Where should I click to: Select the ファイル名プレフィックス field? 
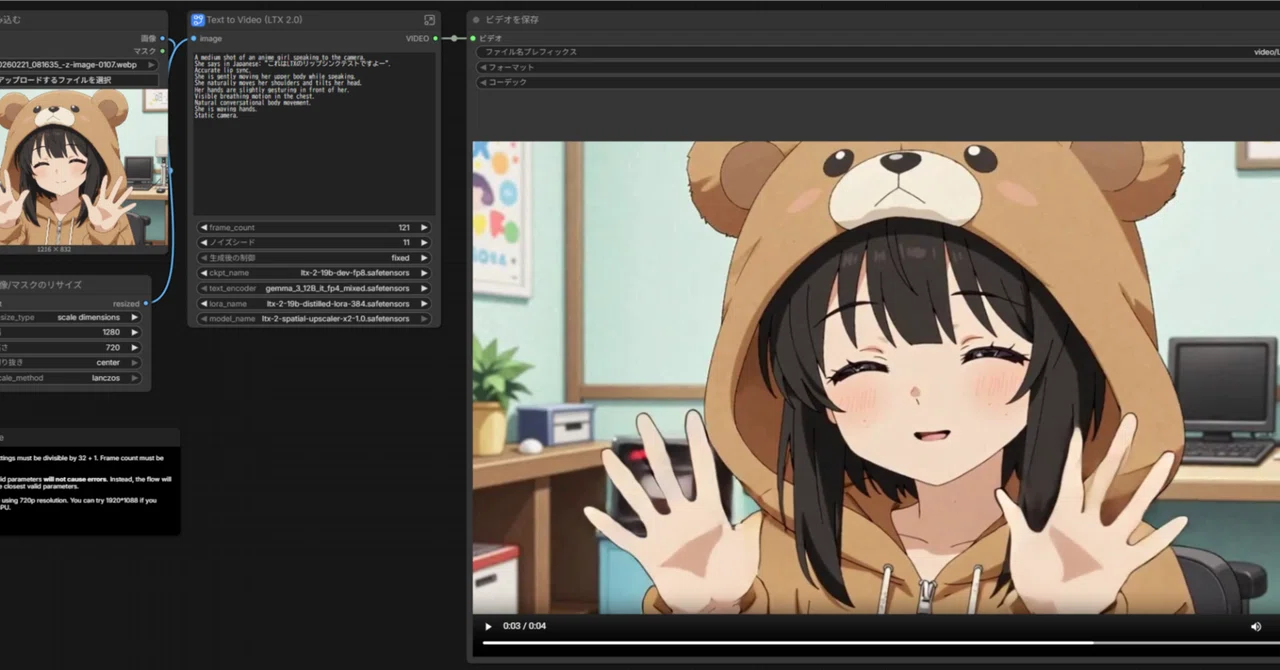coord(877,52)
